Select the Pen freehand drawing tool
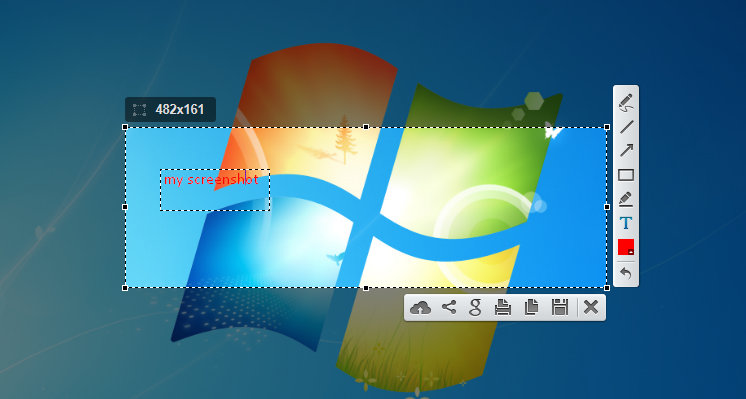Image resolution: width=746 pixels, height=399 pixels. [x=626, y=103]
